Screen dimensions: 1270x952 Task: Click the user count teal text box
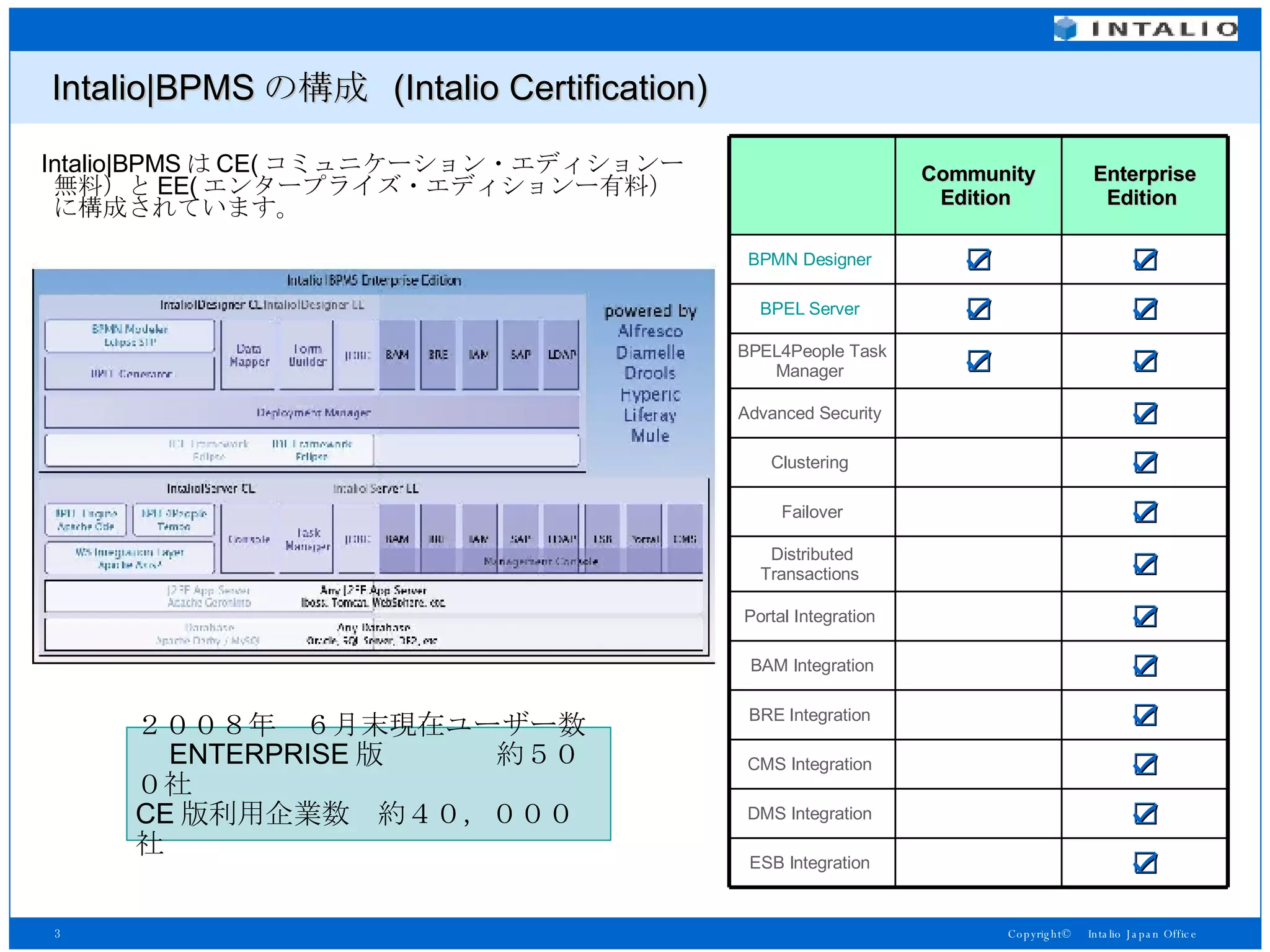(x=368, y=784)
